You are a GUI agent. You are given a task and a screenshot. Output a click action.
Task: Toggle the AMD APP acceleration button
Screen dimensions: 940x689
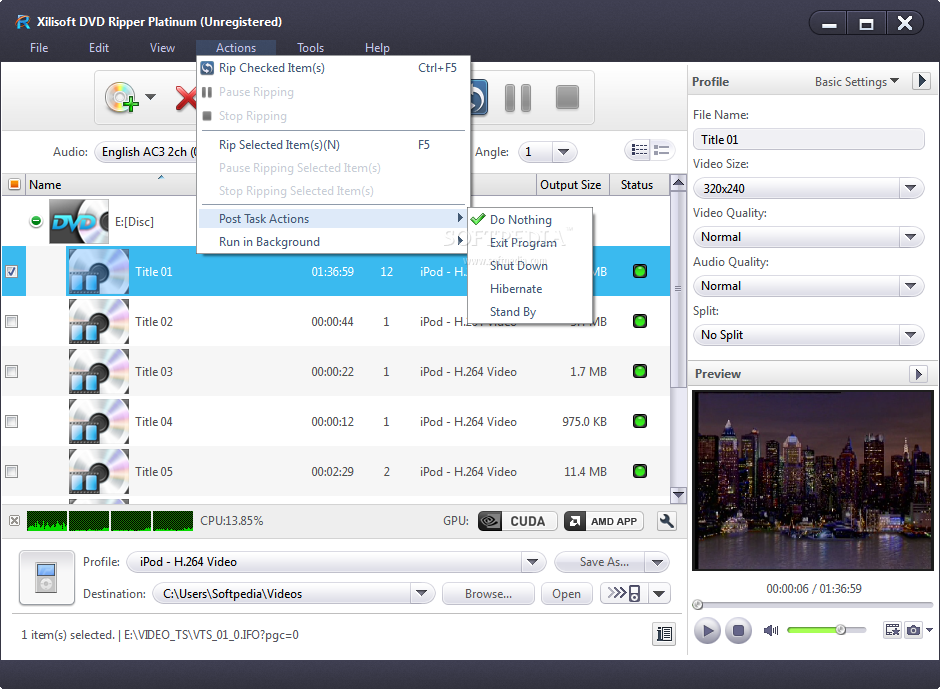604,521
